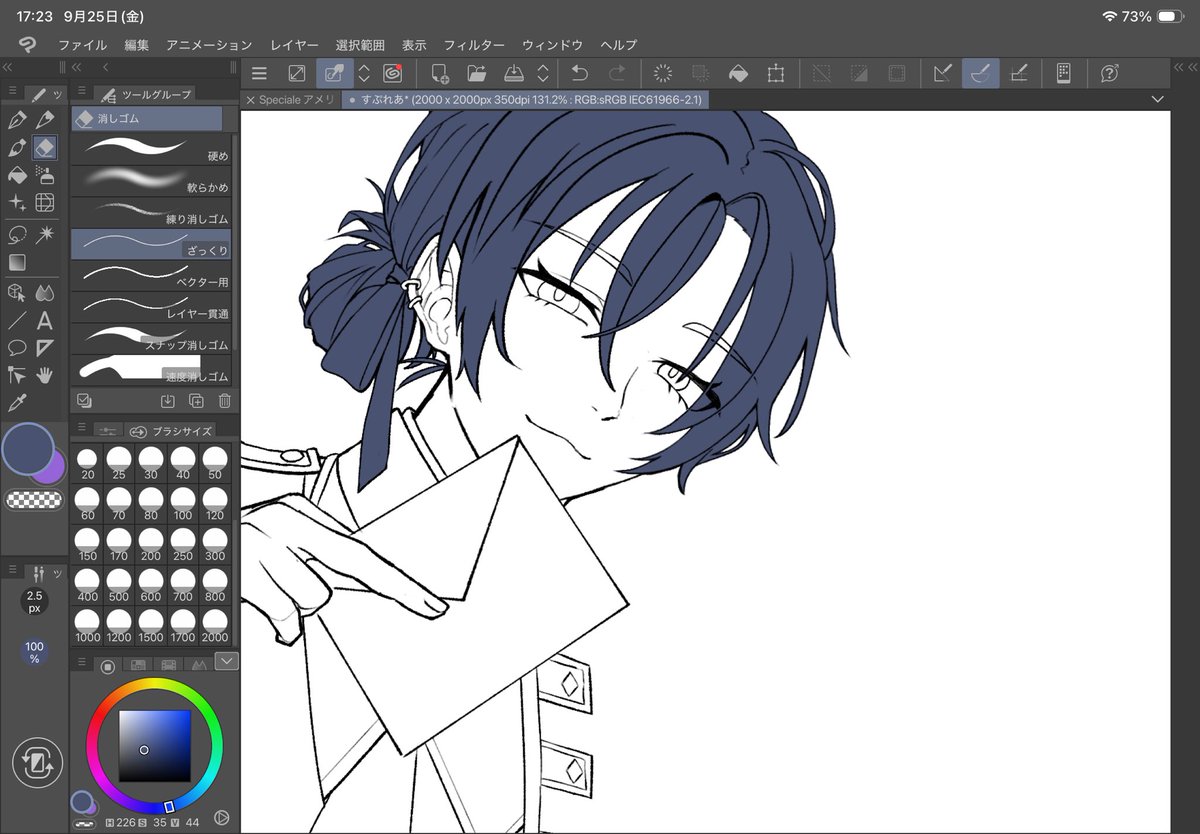Toggle the touch gesture finger-drawing setting
Screen dimensions: 1200x834
click(335, 73)
